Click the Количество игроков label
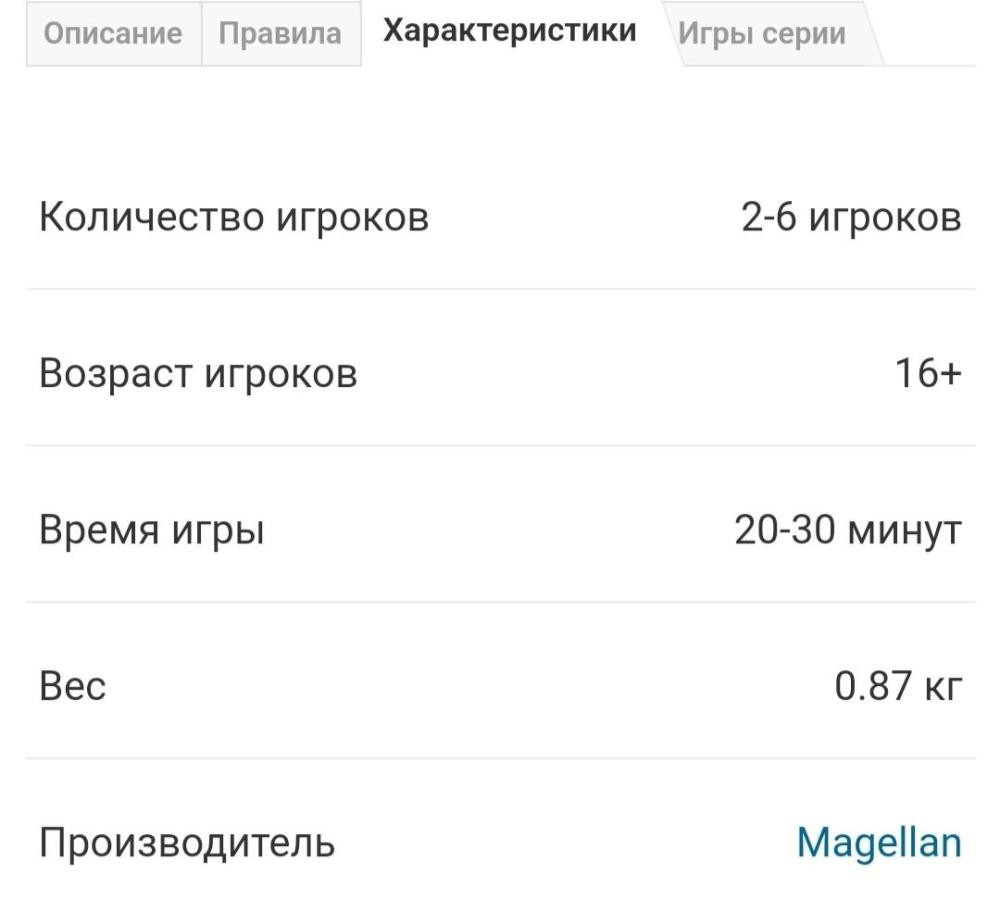The image size is (1000, 911). (234, 217)
